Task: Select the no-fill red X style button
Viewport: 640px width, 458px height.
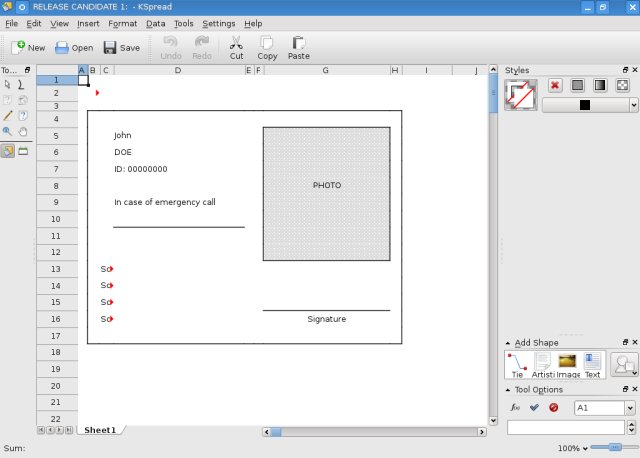Action: click(555, 86)
